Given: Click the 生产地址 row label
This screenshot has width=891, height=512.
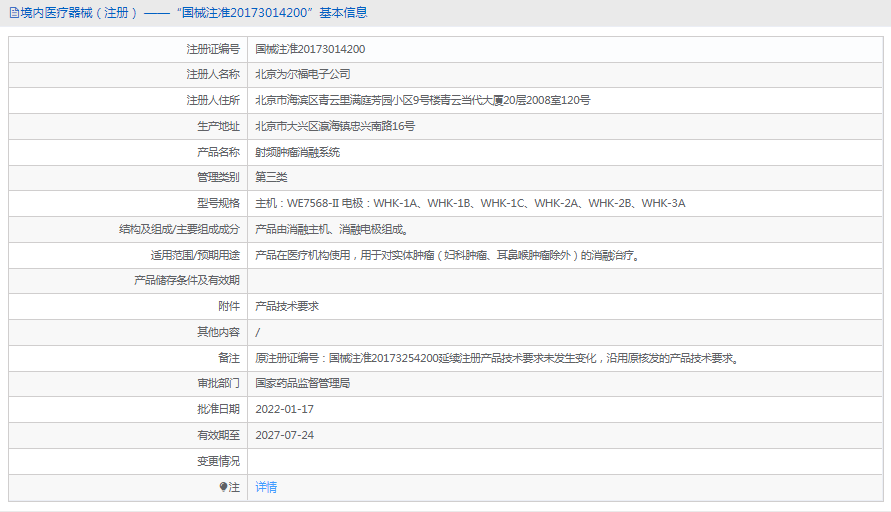Looking at the screenshot, I should pos(219,126).
